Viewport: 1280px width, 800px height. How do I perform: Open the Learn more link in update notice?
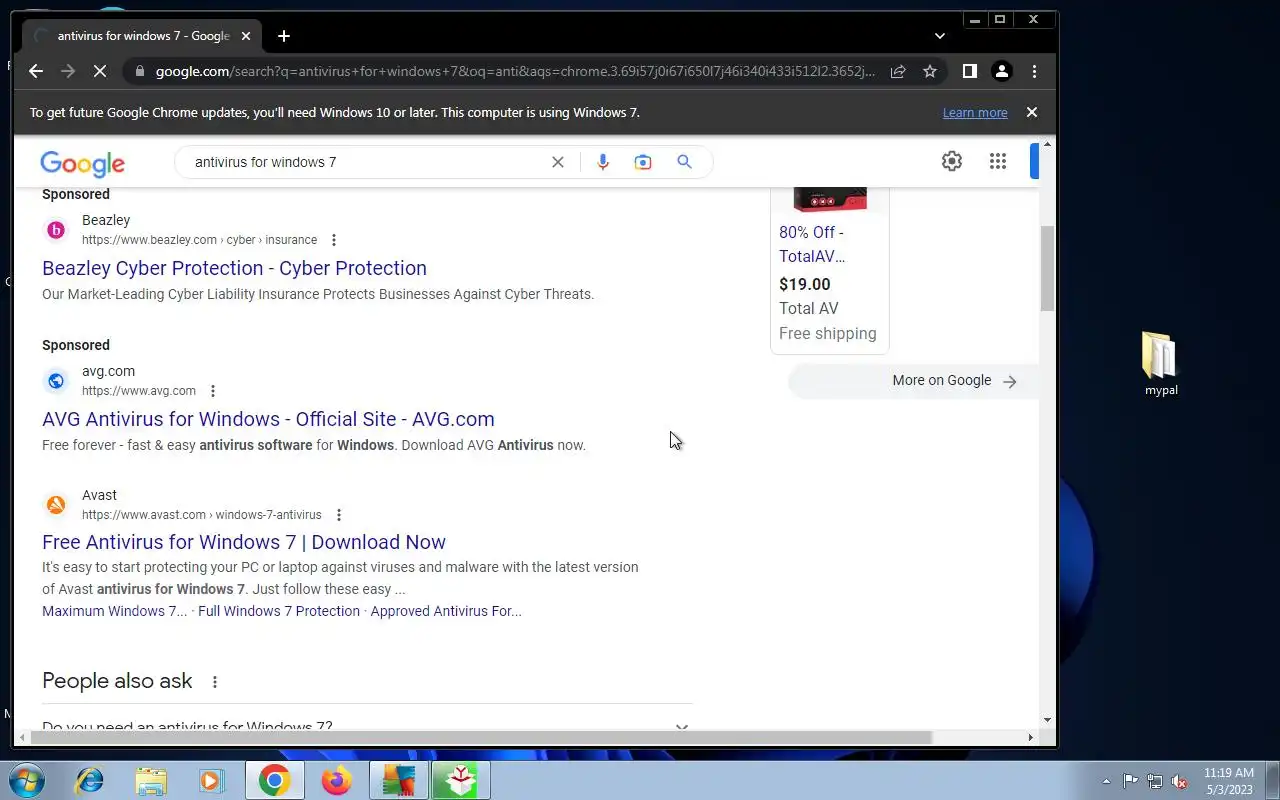point(975,113)
